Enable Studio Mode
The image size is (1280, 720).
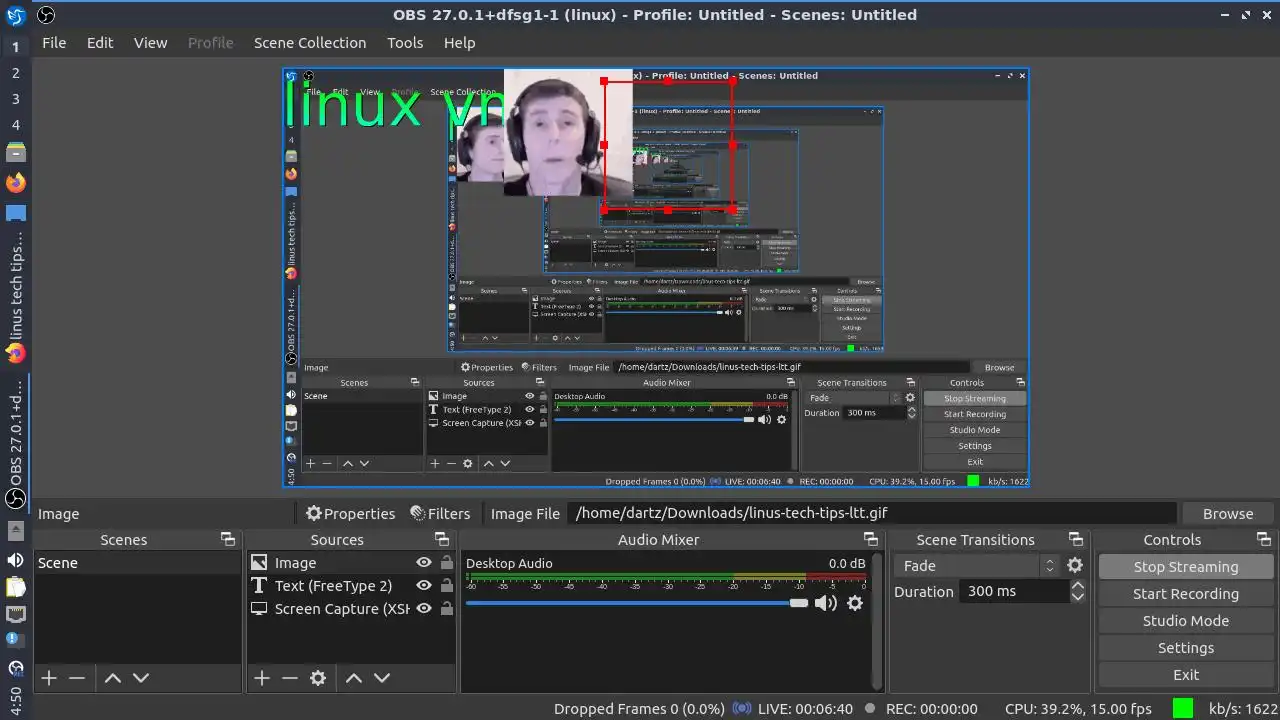[x=1186, y=621]
